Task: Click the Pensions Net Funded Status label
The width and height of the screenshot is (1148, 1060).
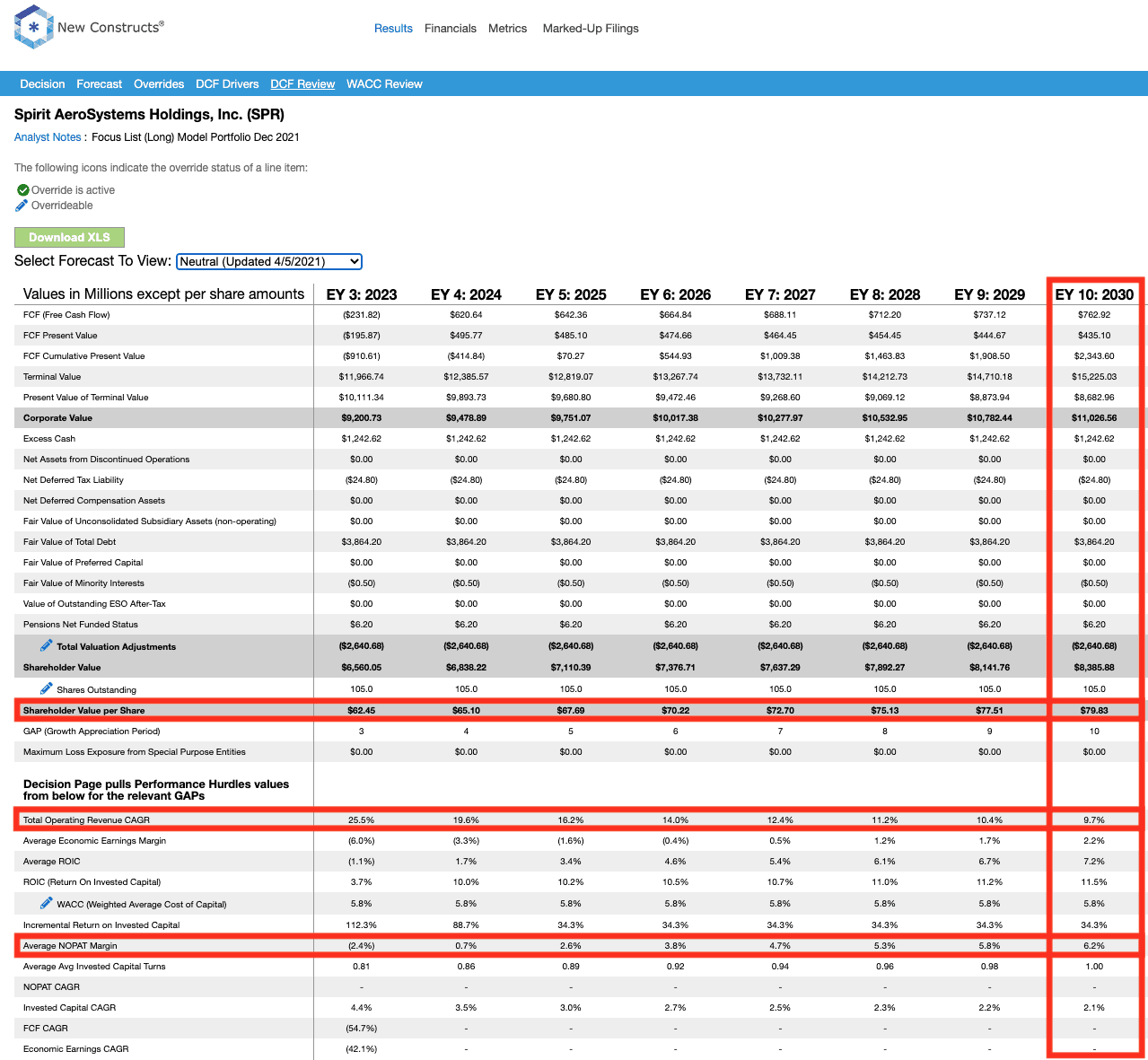Action: click(81, 625)
